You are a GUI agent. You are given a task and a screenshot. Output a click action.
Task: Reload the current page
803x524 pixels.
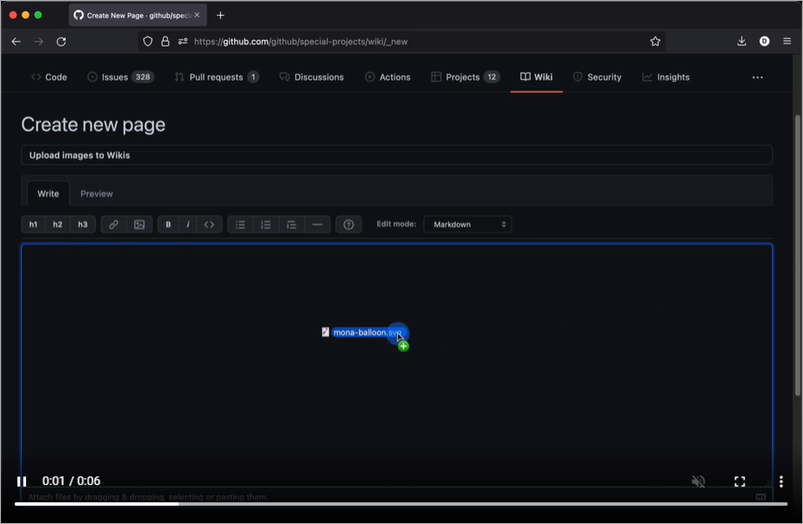click(x=61, y=41)
